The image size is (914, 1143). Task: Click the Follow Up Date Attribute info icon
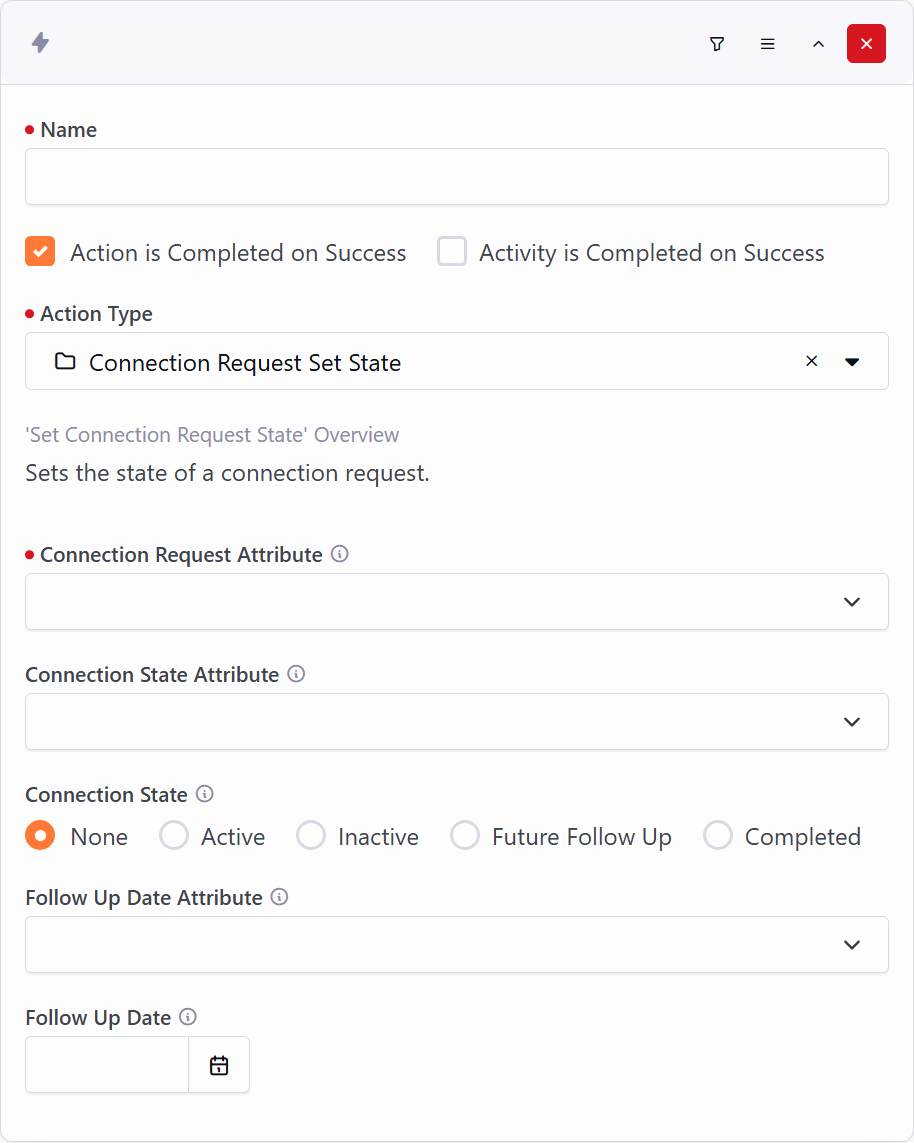coord(280,897)
